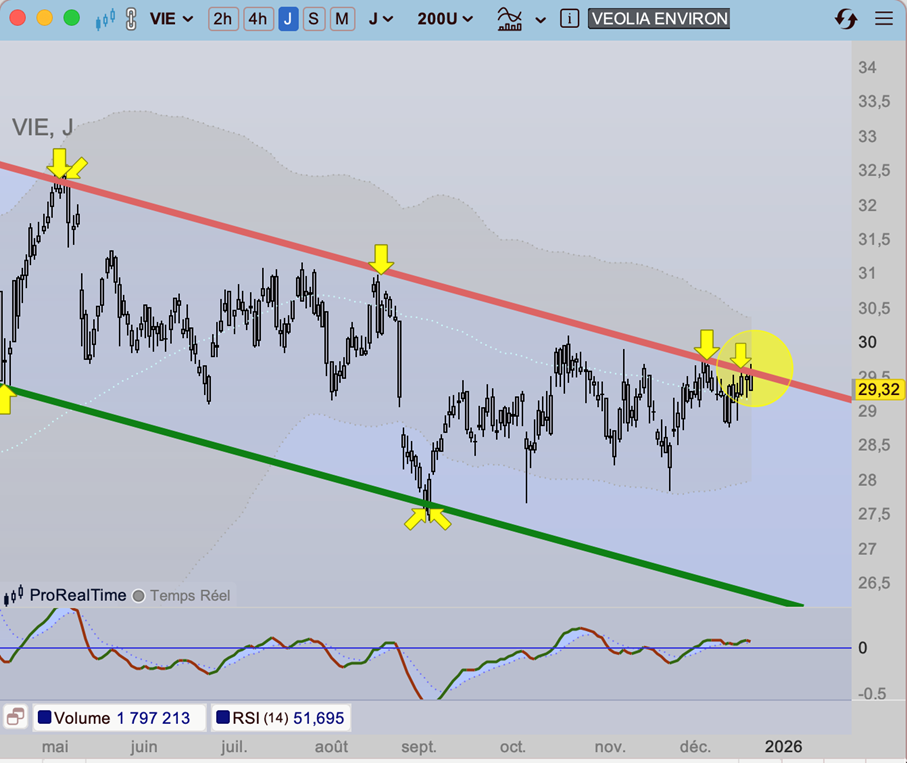Select the weekly S timeframe
907x763 pixels.
click(314, 19)
